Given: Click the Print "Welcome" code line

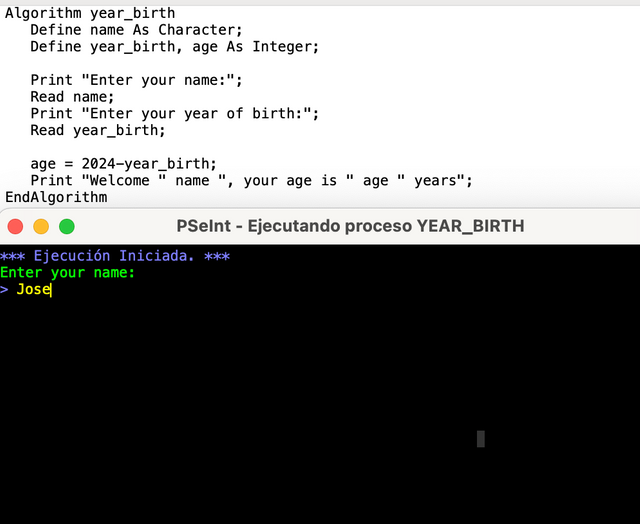Looking at the screenshot, I should coord(250,180).
